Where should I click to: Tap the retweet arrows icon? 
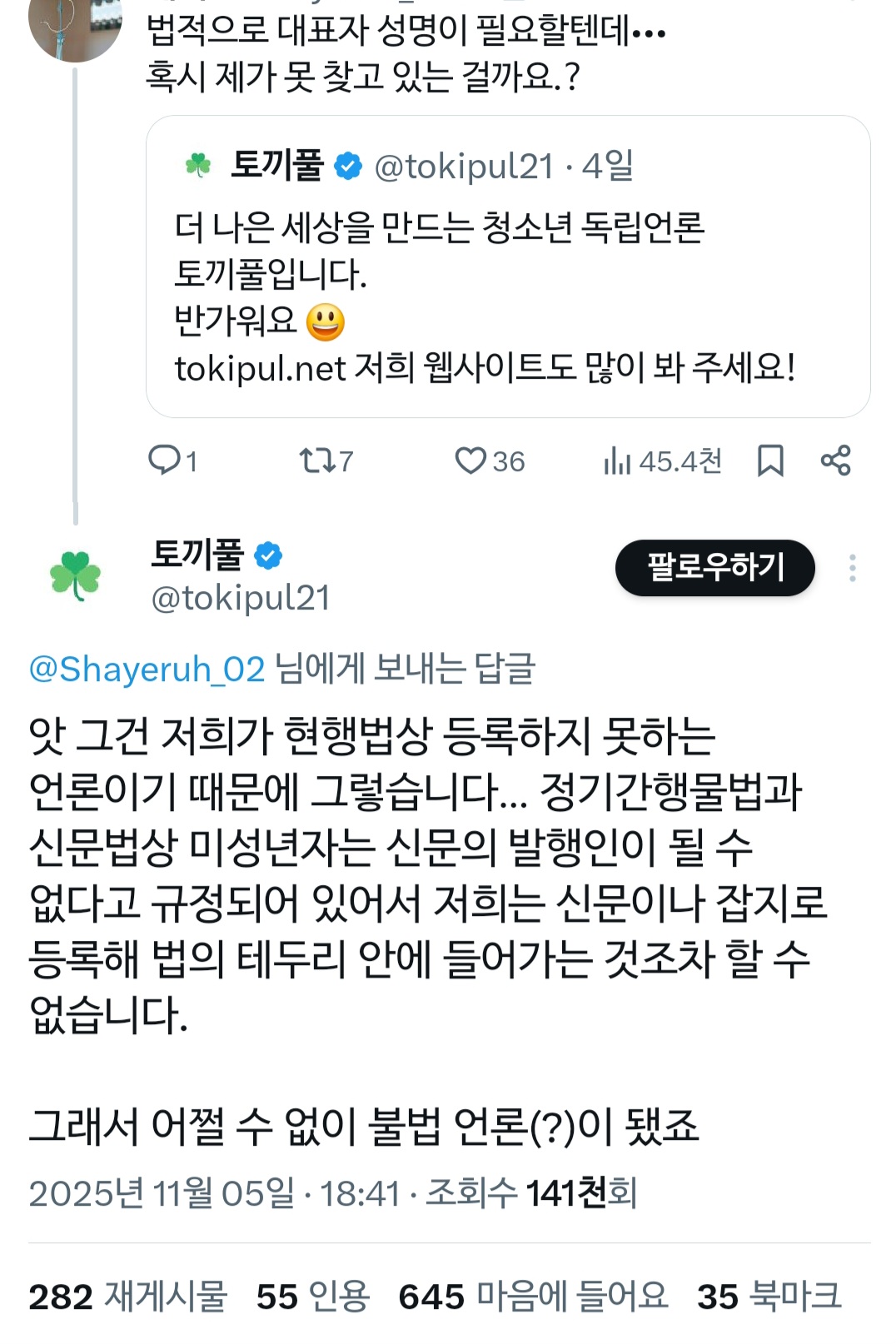(316, 460)
